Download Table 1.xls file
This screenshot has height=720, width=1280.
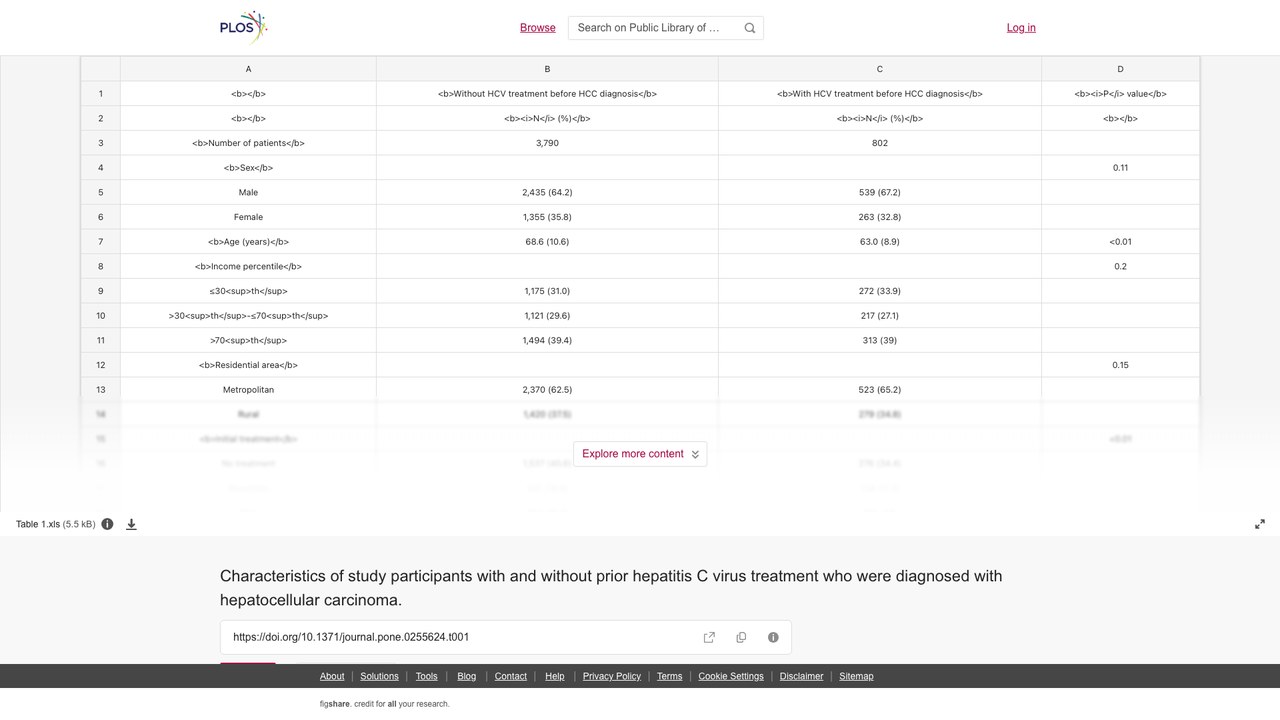point(131,524)
